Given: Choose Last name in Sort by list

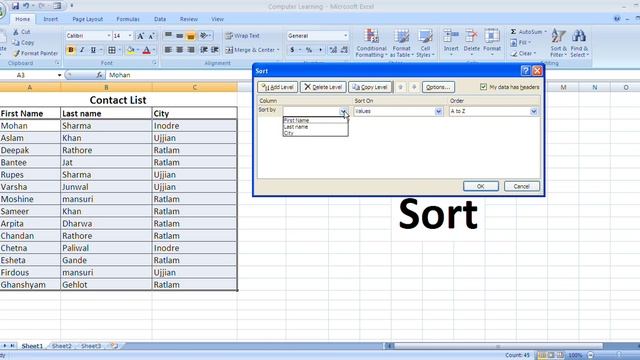Looking at the screenshot, I should [315, 127].
